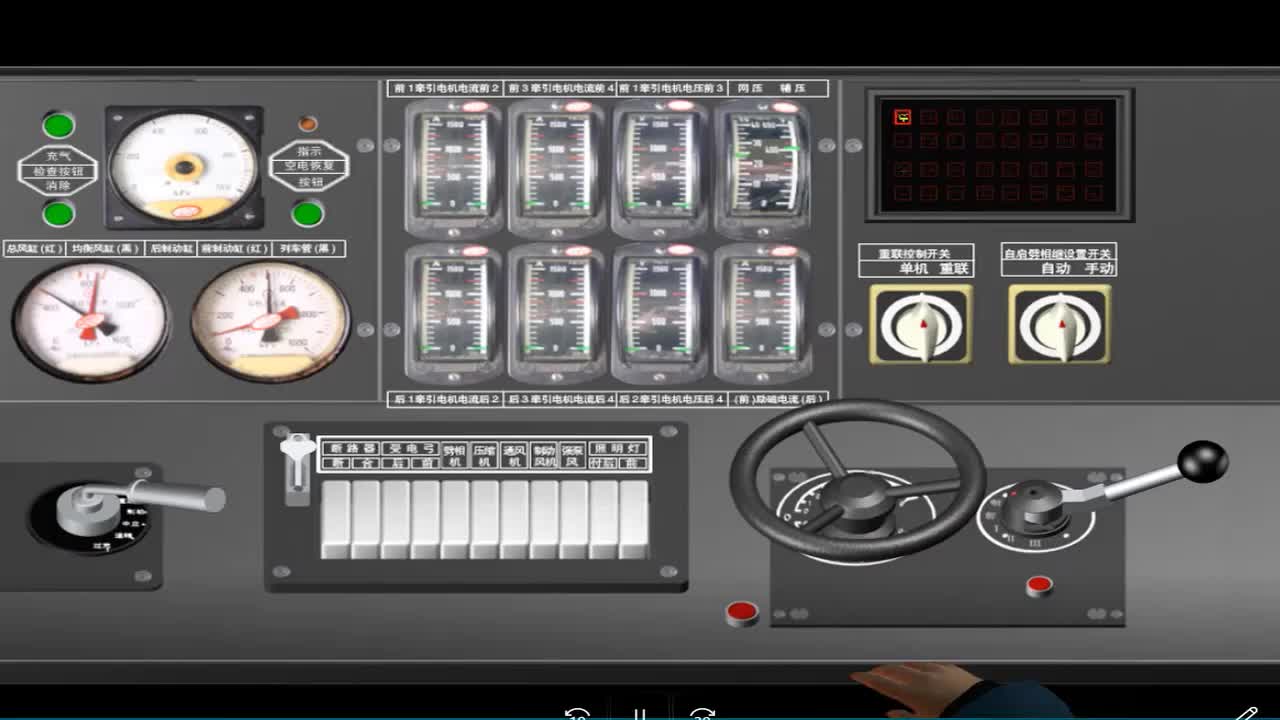Flip the 照明灯 前 light key switch
The image size is (1280, 720).
(634, 519)
